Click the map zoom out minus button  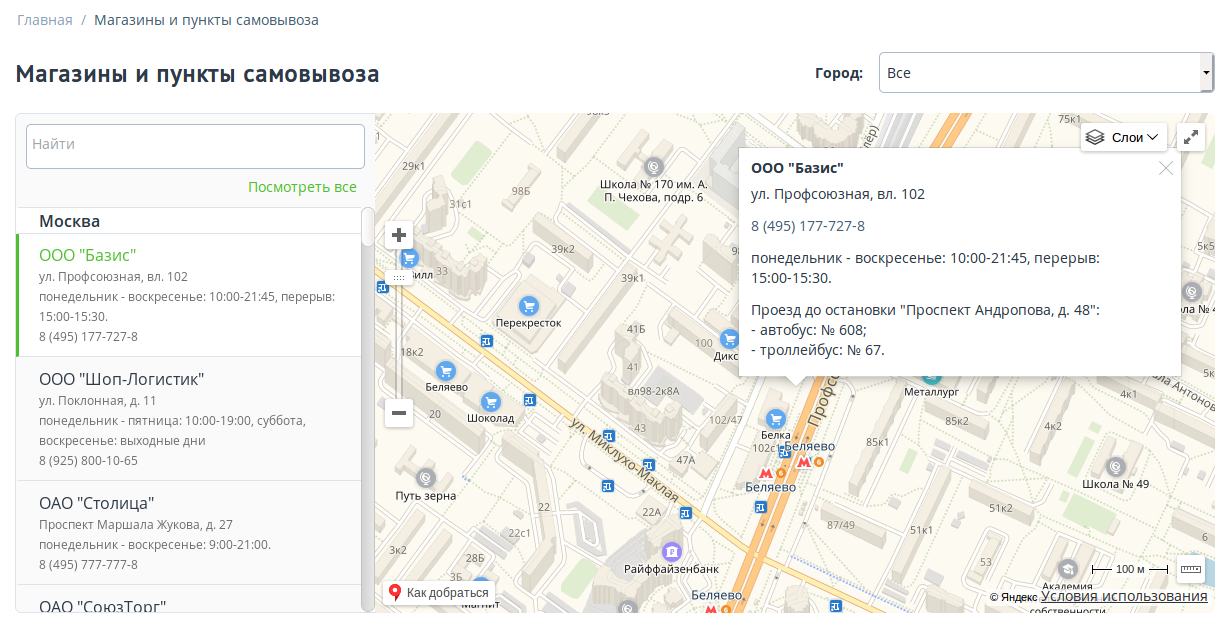(x=399, y=412)
